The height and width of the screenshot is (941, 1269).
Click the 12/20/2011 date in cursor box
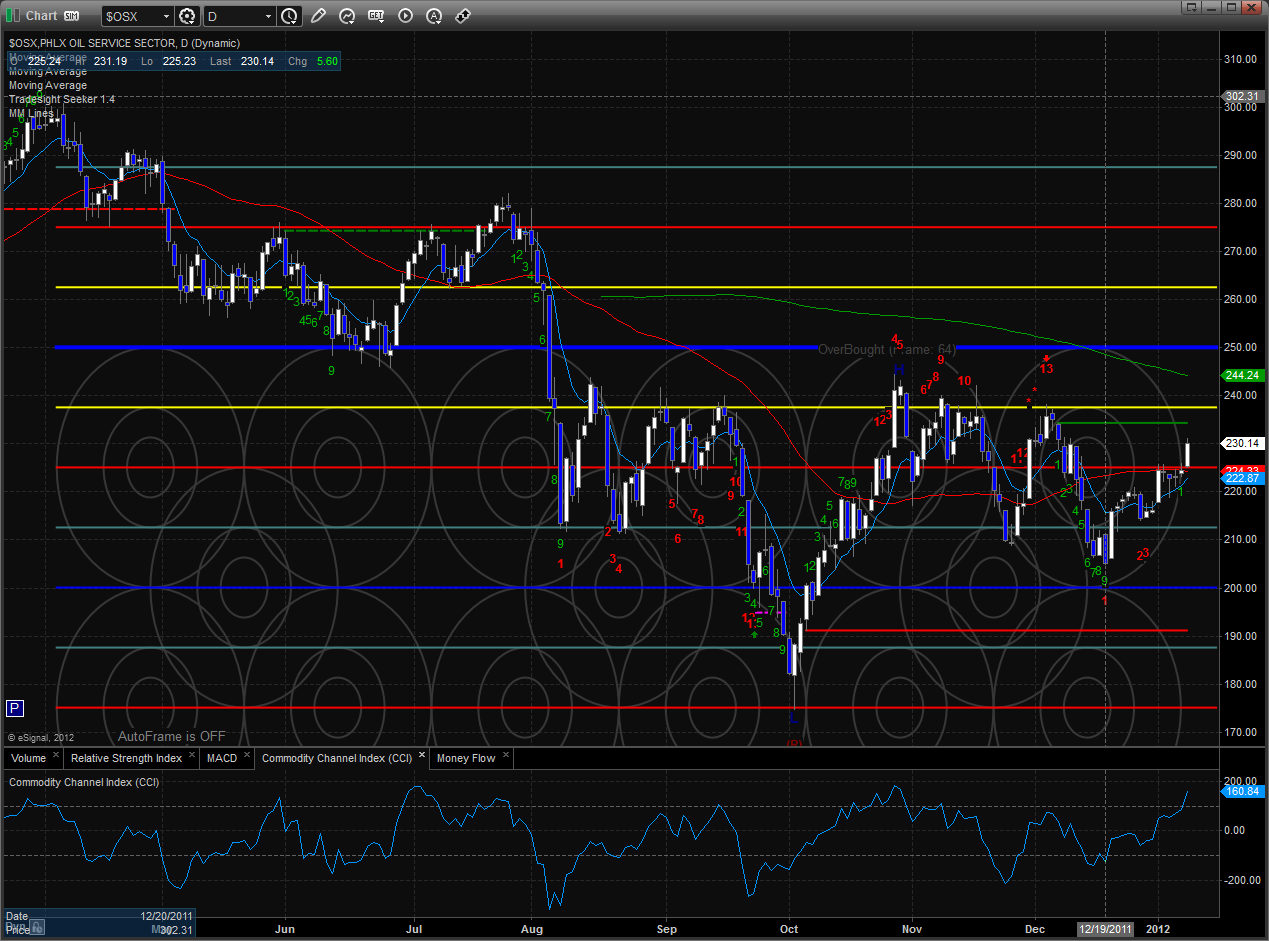click(167, 915)
